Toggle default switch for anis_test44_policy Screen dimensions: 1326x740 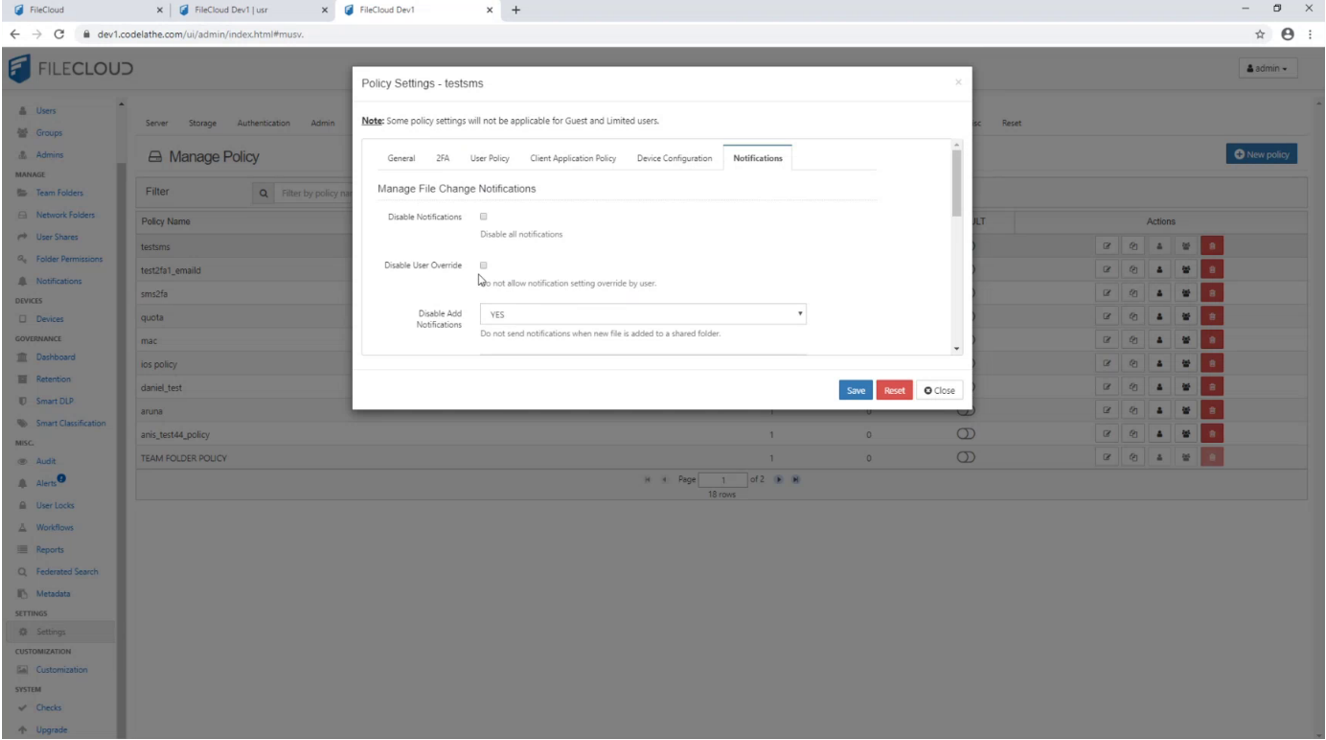point(966,434)
